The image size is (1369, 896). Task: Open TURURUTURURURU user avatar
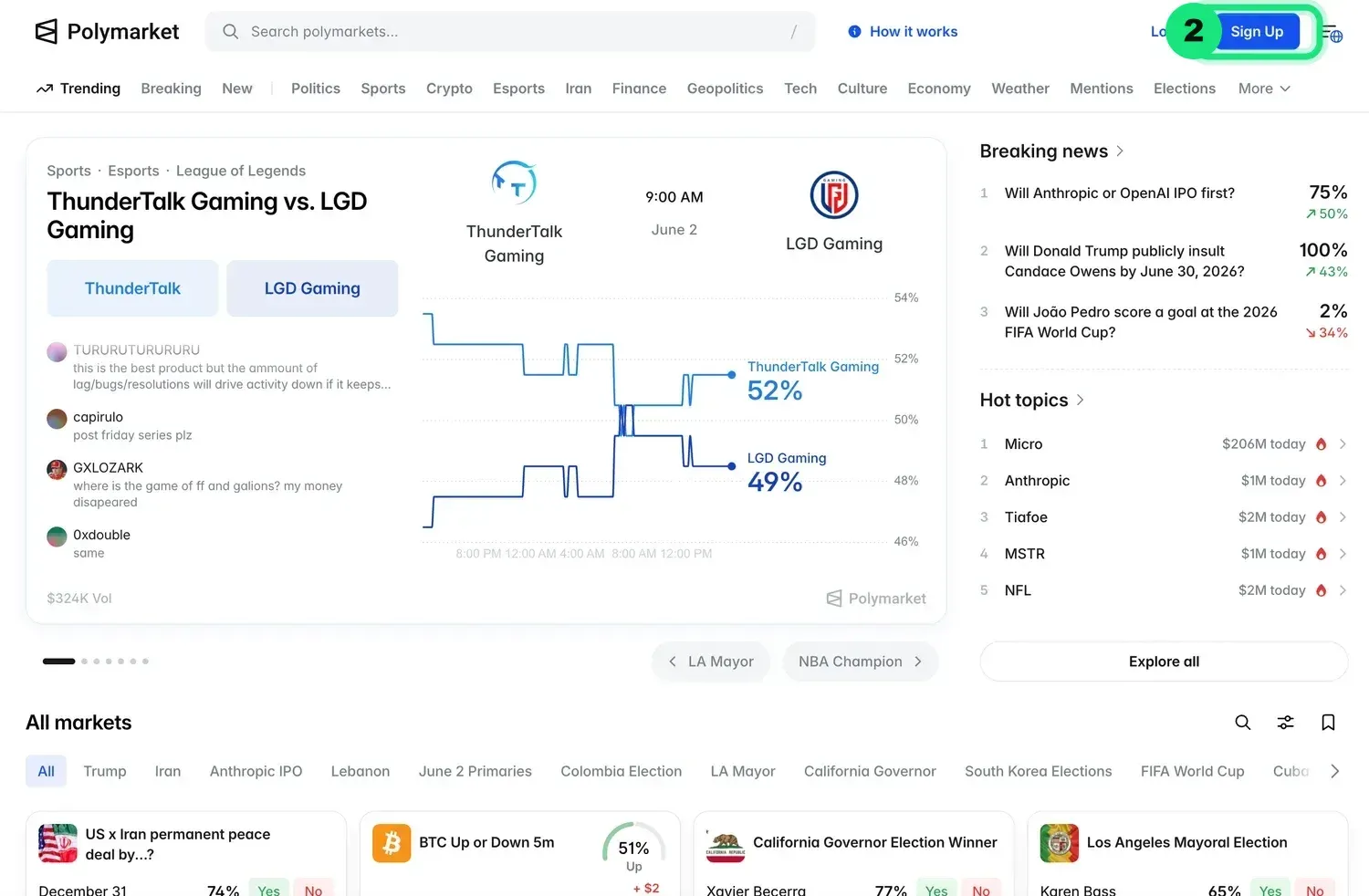[x=57, y=351]
